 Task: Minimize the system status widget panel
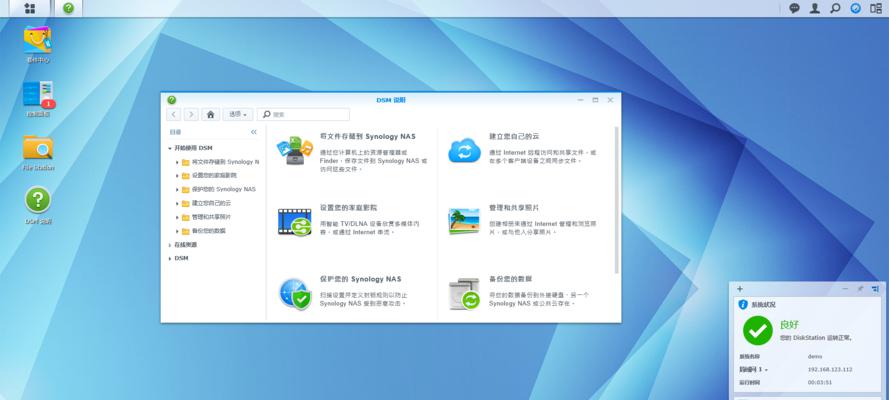coord(845,289)
